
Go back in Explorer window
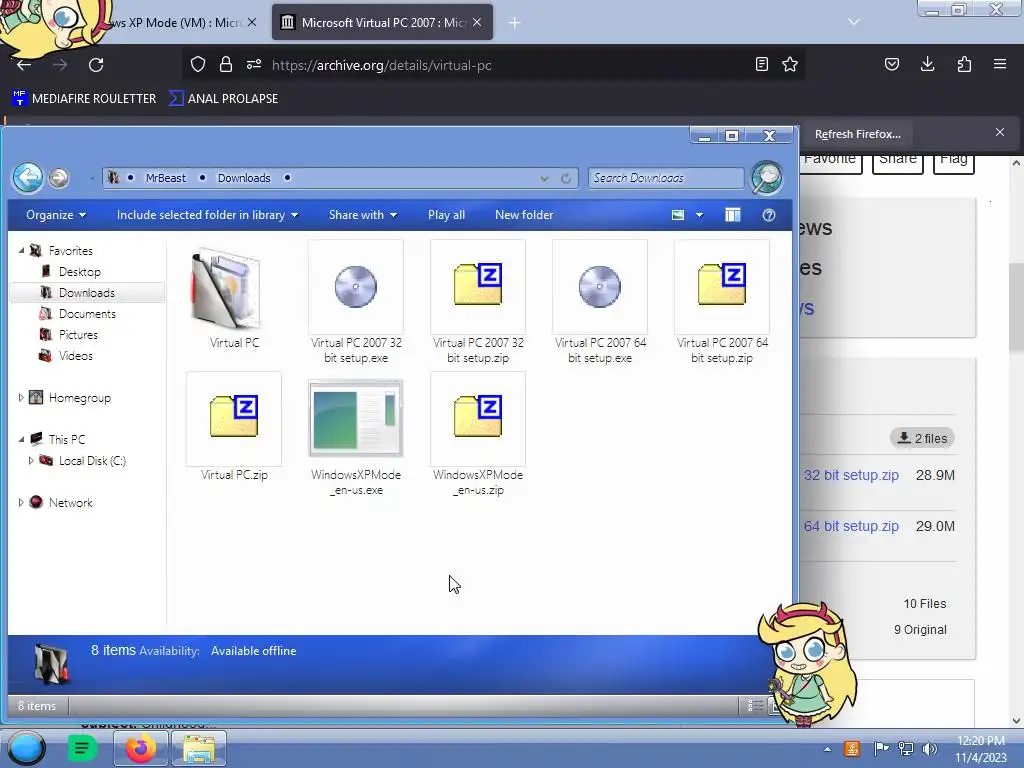(x=28, y=178)
